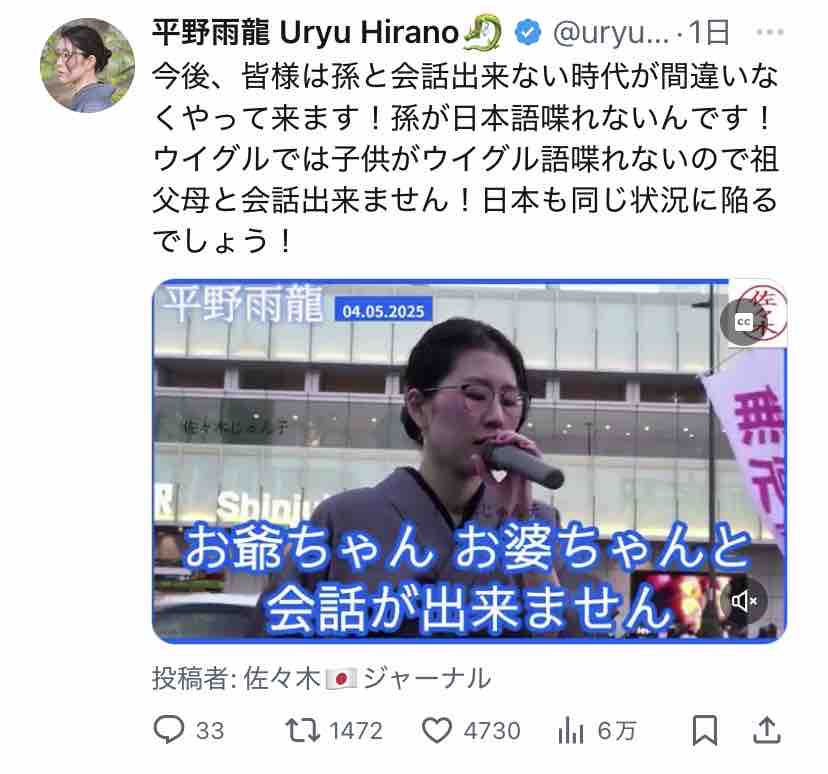Open Uryu Hirano's profile avatar

click(87, 65)
